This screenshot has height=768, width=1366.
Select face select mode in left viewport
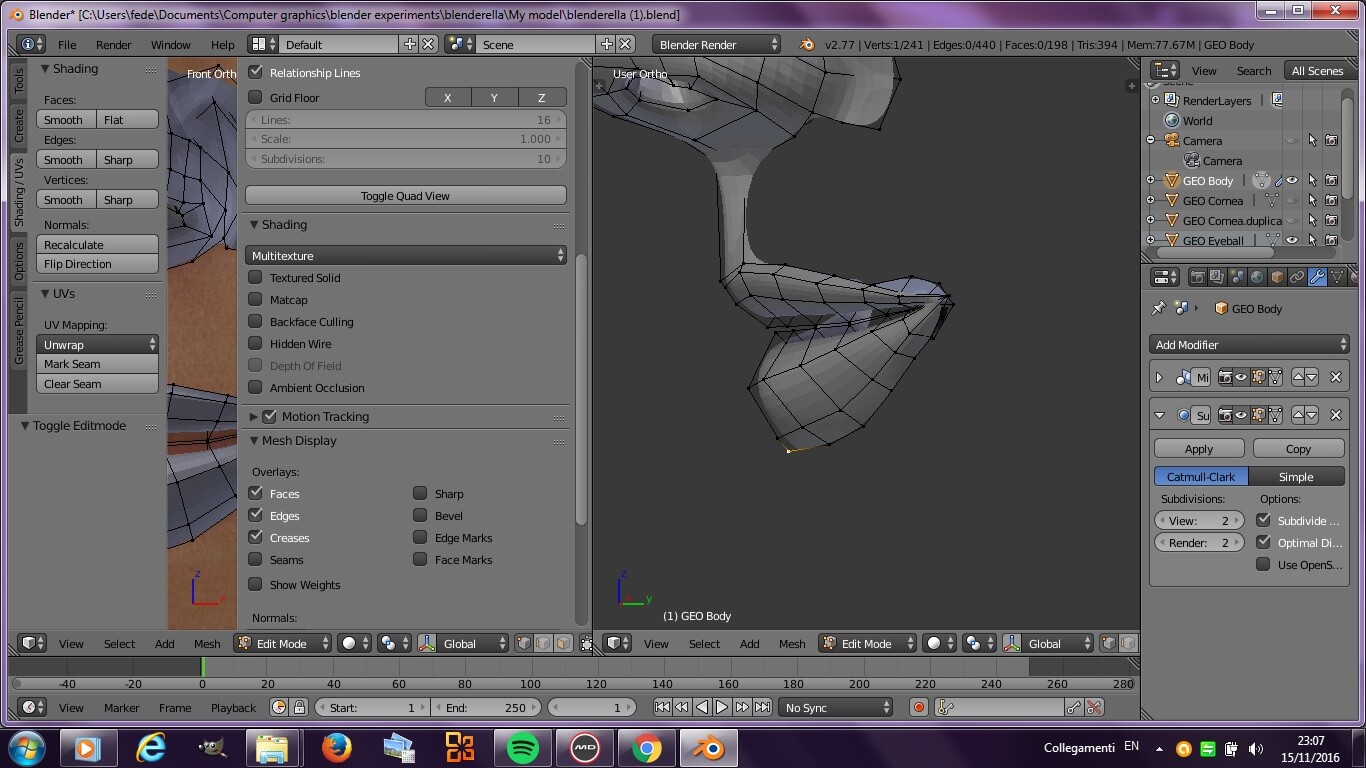[563, 643]
